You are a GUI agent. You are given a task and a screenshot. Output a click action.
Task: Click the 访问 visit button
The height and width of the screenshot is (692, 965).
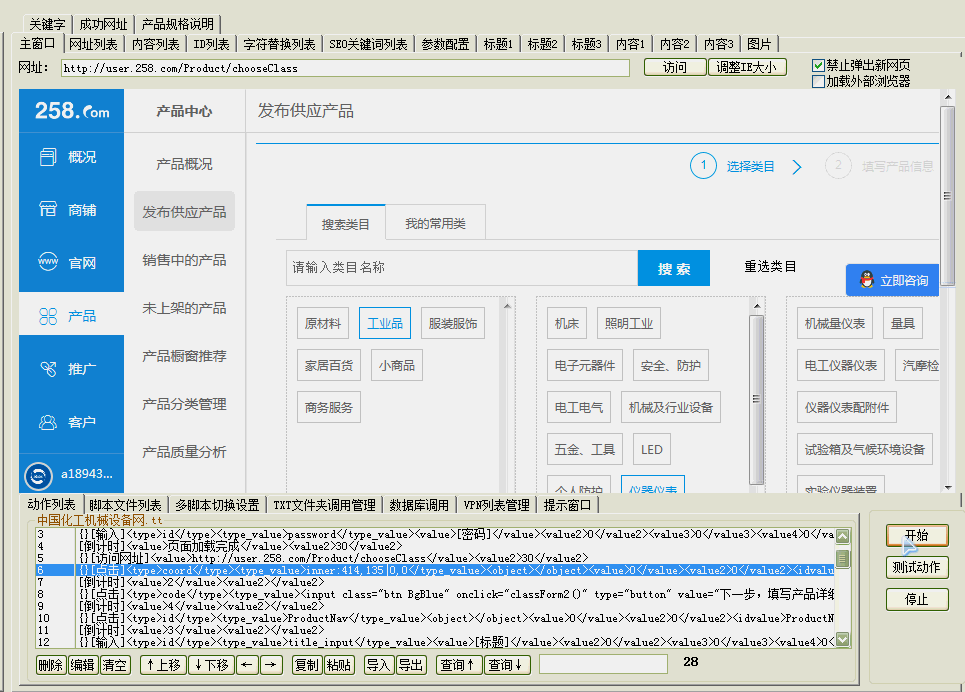tap(675, 67)
